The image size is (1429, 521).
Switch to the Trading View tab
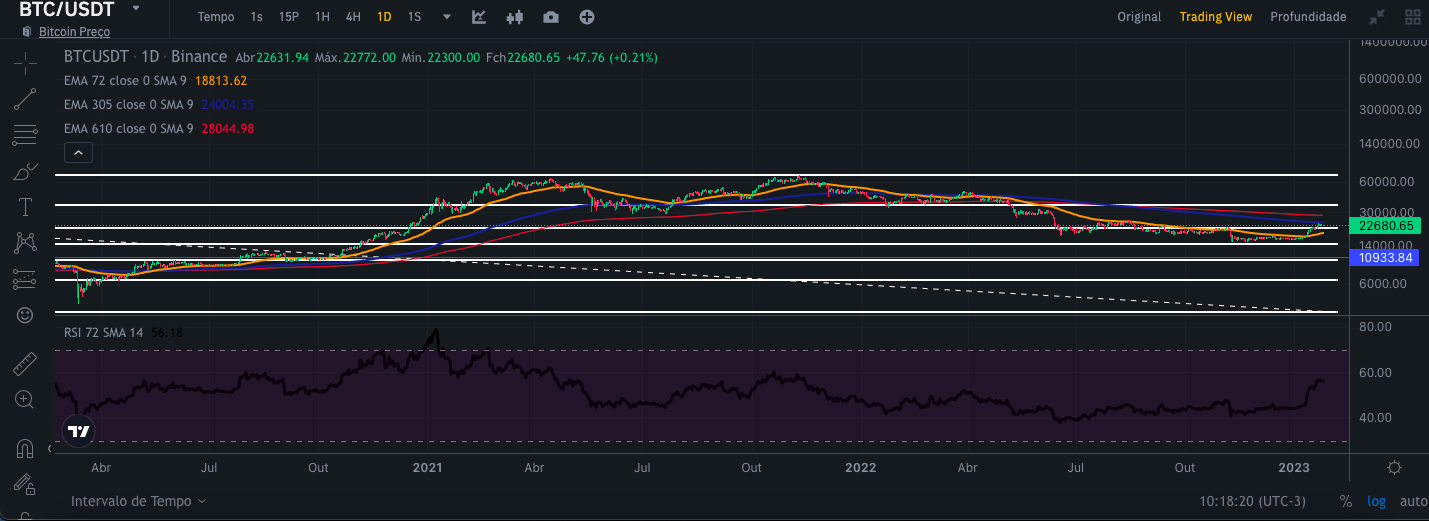point(1215,17)
